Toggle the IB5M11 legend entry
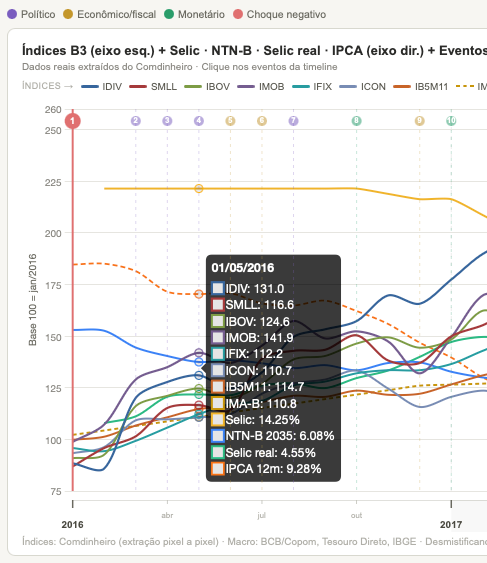 421,87
